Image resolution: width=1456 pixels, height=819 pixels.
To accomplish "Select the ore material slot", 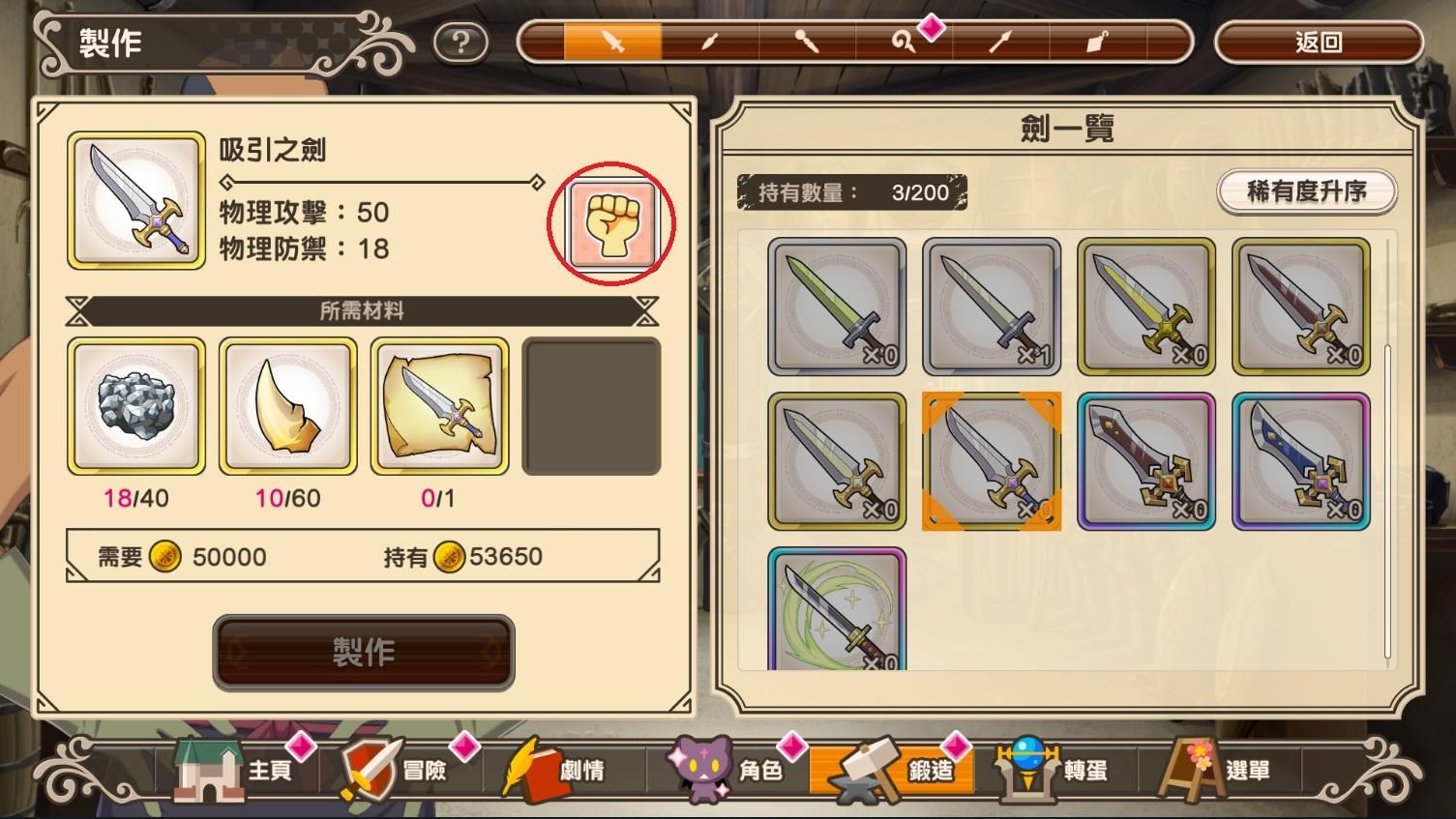I will [x=136, y=406].
